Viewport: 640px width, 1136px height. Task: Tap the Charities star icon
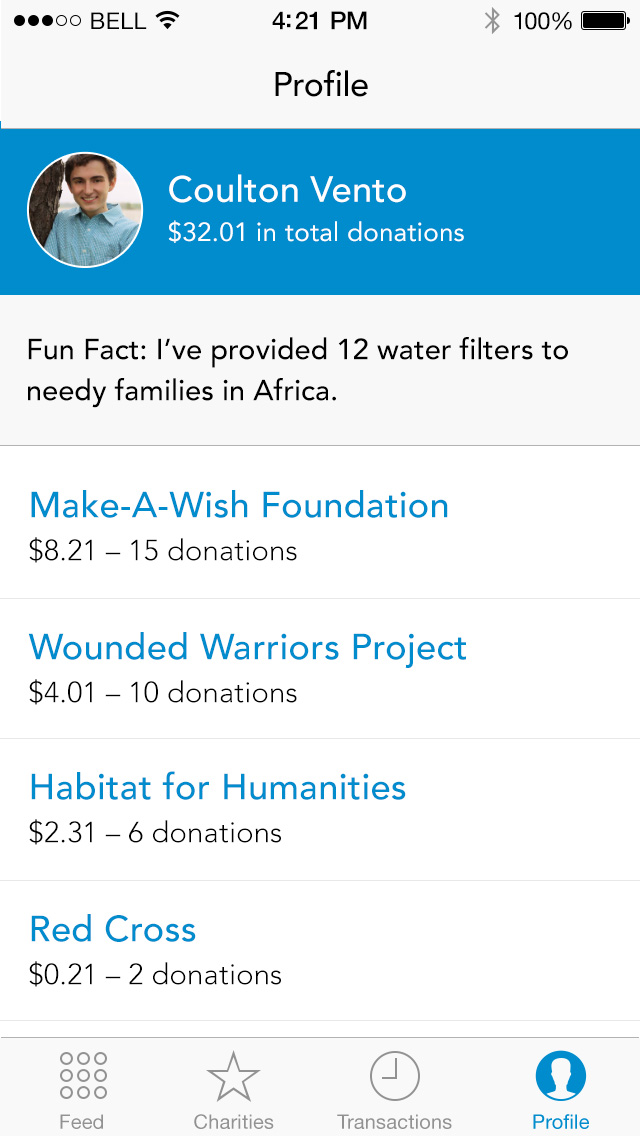click(x=233, y=1076)
